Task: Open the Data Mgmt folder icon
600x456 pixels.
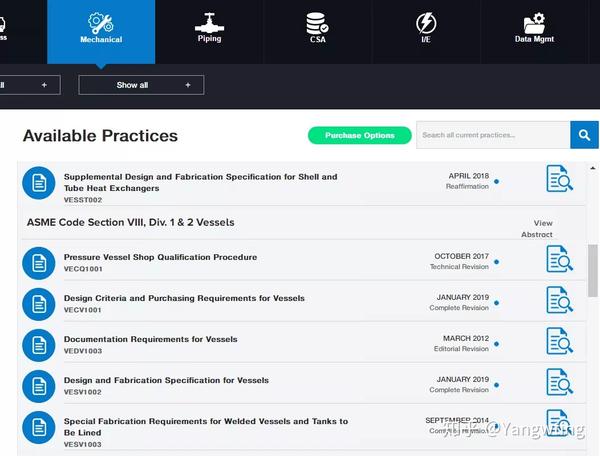Action: (534, 23)
